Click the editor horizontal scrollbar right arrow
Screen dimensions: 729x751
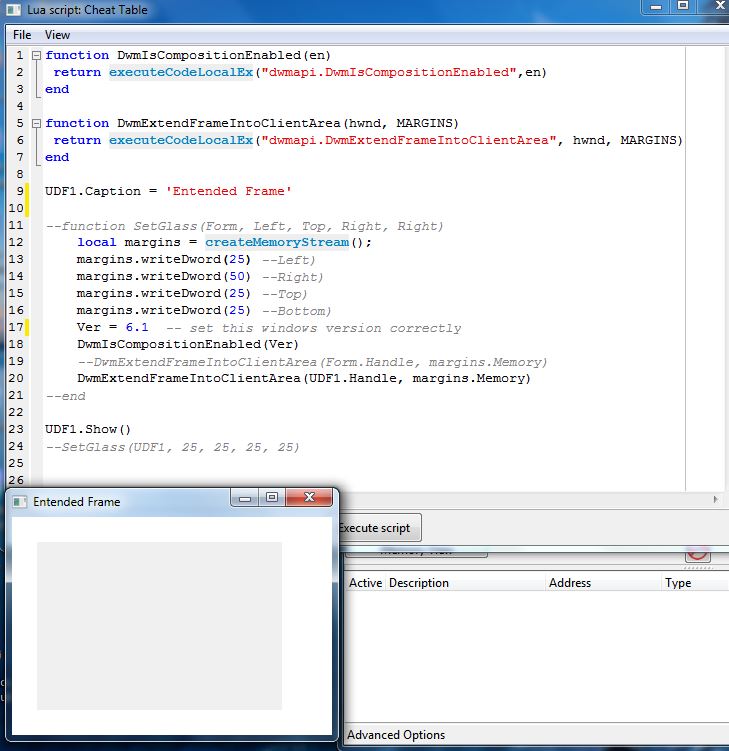click(715, 499)
